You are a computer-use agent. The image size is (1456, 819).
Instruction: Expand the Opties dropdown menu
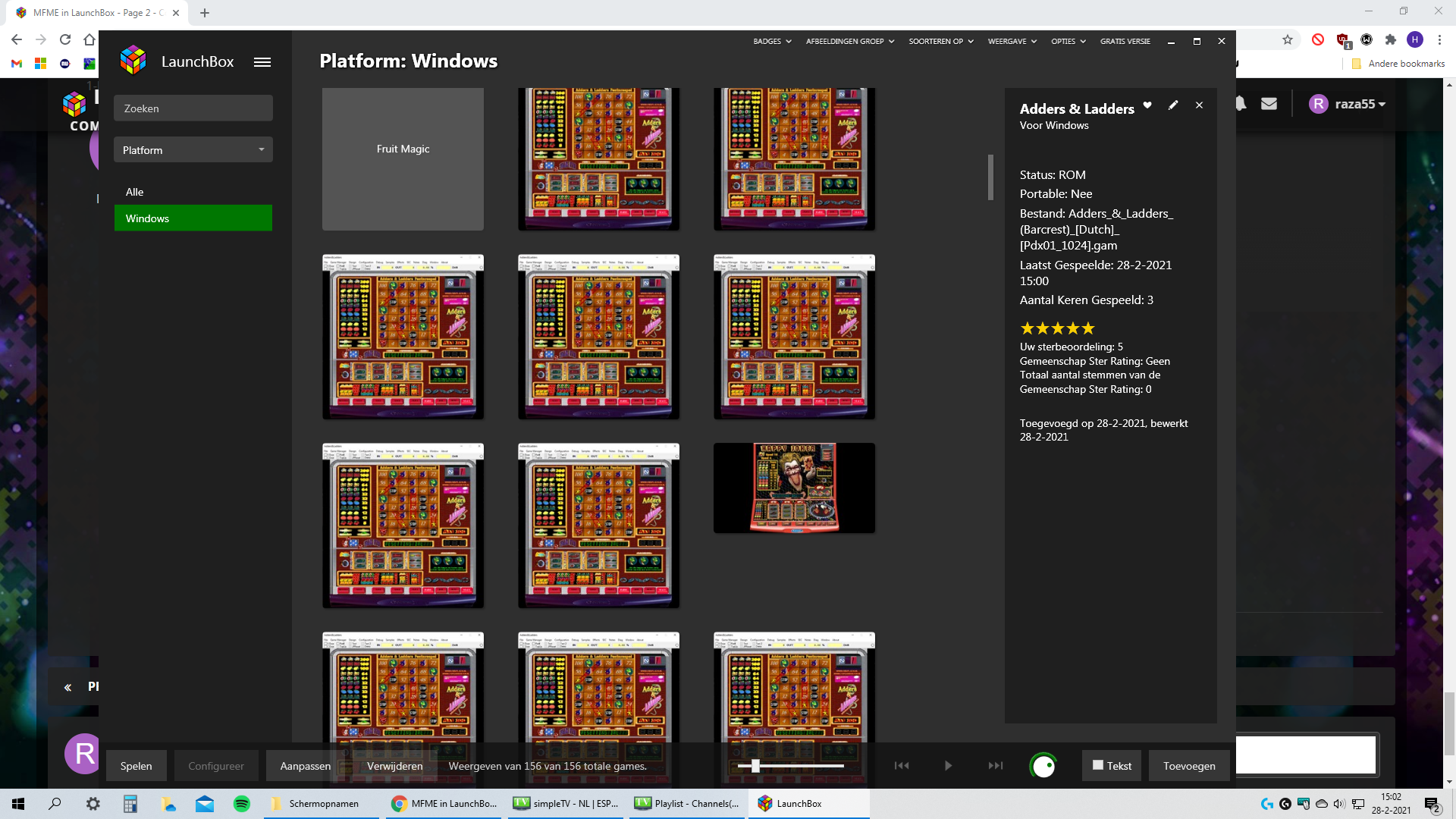click(x=1068, y=41)
